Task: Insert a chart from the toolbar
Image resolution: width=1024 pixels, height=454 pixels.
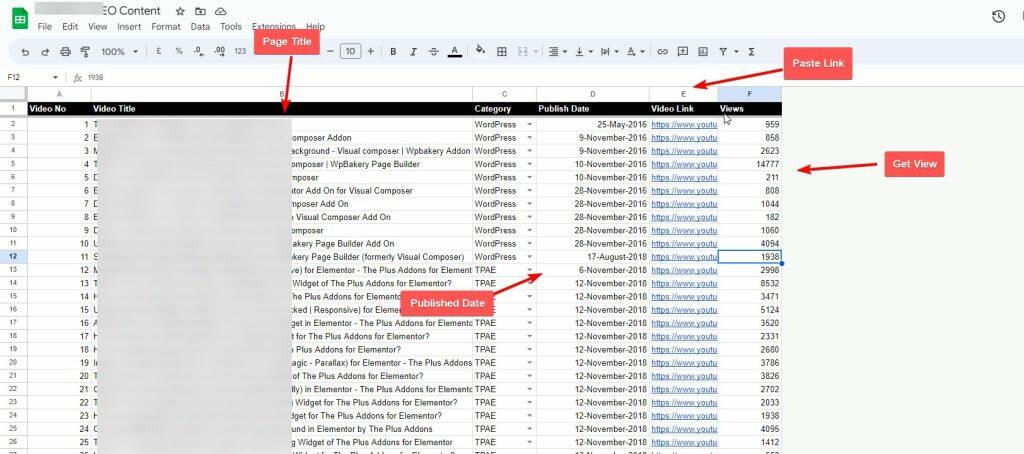Action: tap(703, 51)
